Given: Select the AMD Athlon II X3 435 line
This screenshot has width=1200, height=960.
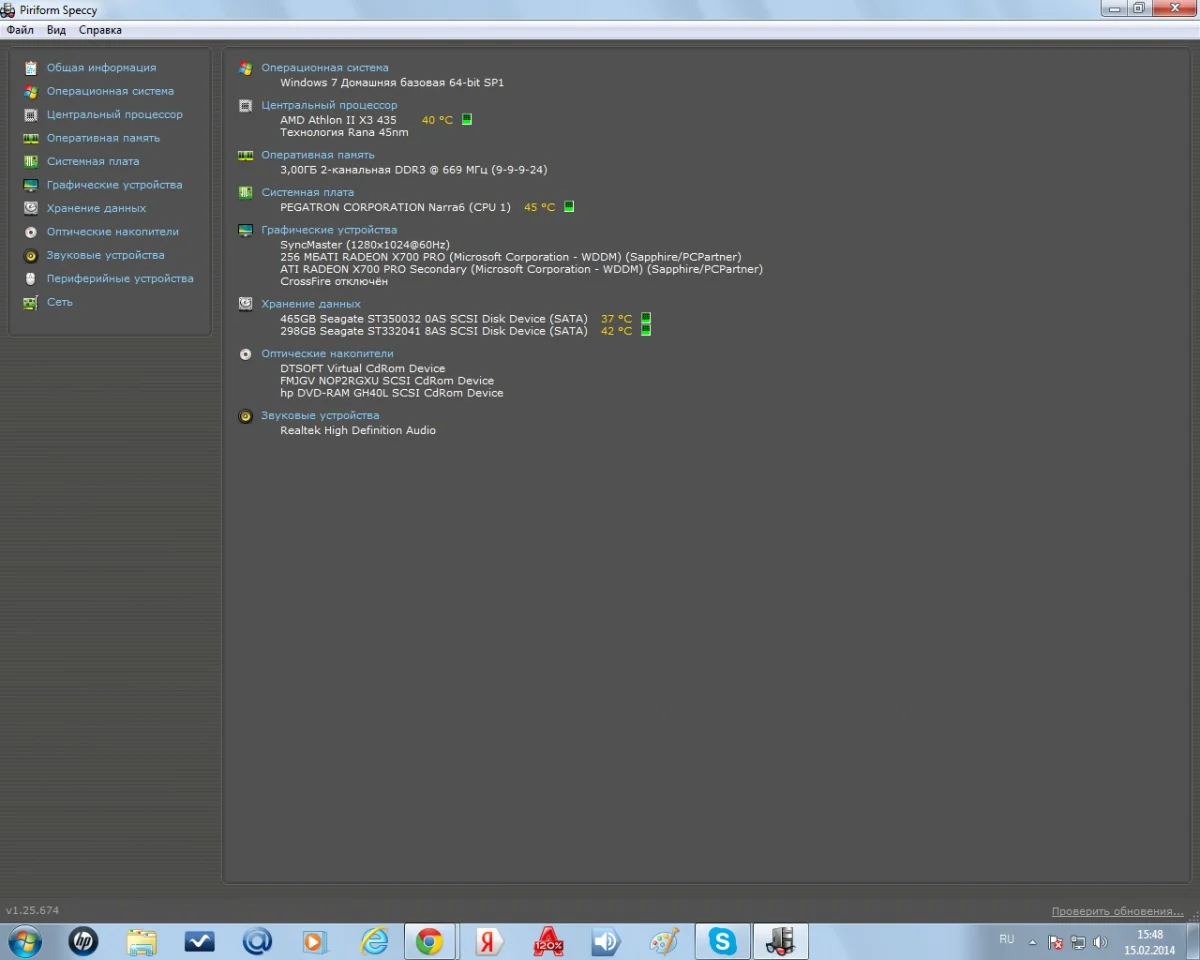Looking at the screenshot, I should pyautogui.click(x=338, y=120).
